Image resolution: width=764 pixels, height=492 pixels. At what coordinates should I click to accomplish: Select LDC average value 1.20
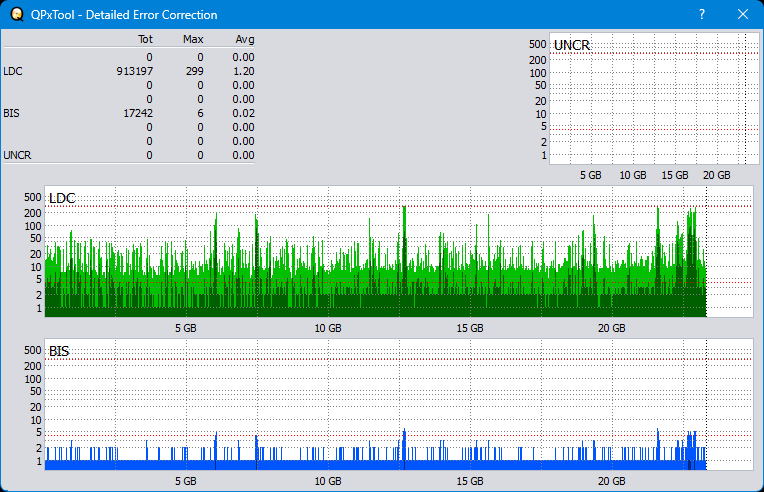click(243, 71)
